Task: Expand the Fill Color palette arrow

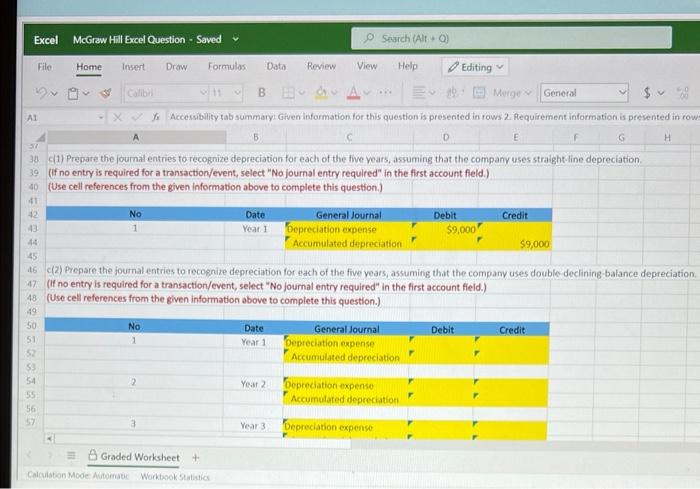Action: [x=334, y=93]
